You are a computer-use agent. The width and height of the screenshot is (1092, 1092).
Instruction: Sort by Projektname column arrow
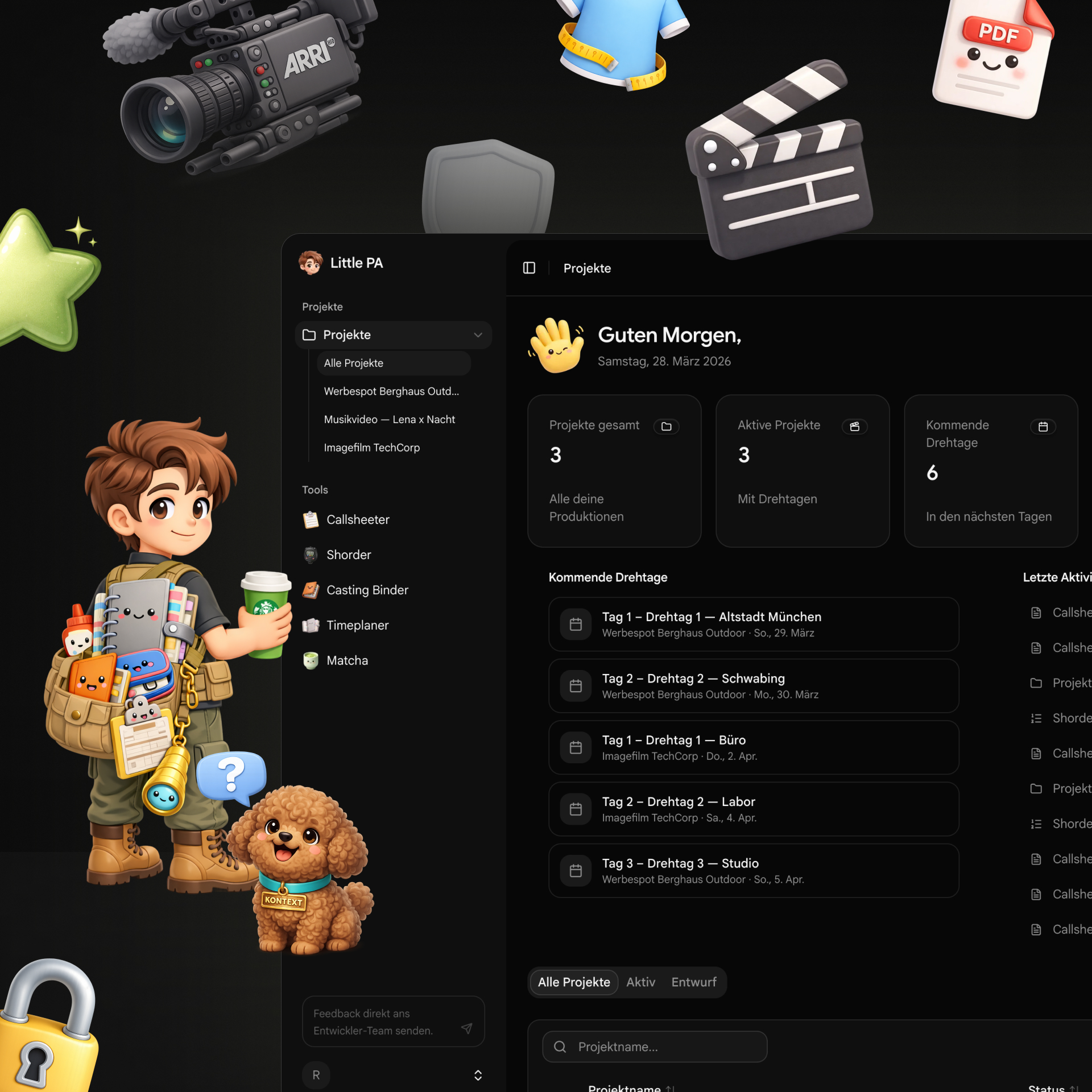tap(670, 1088)
